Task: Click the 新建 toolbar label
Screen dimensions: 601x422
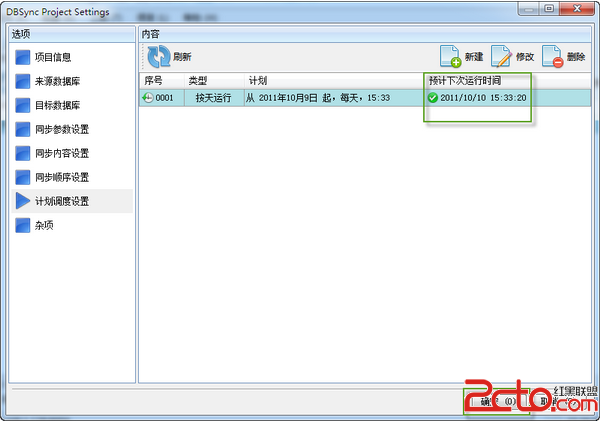Action: tap(474, 57)
